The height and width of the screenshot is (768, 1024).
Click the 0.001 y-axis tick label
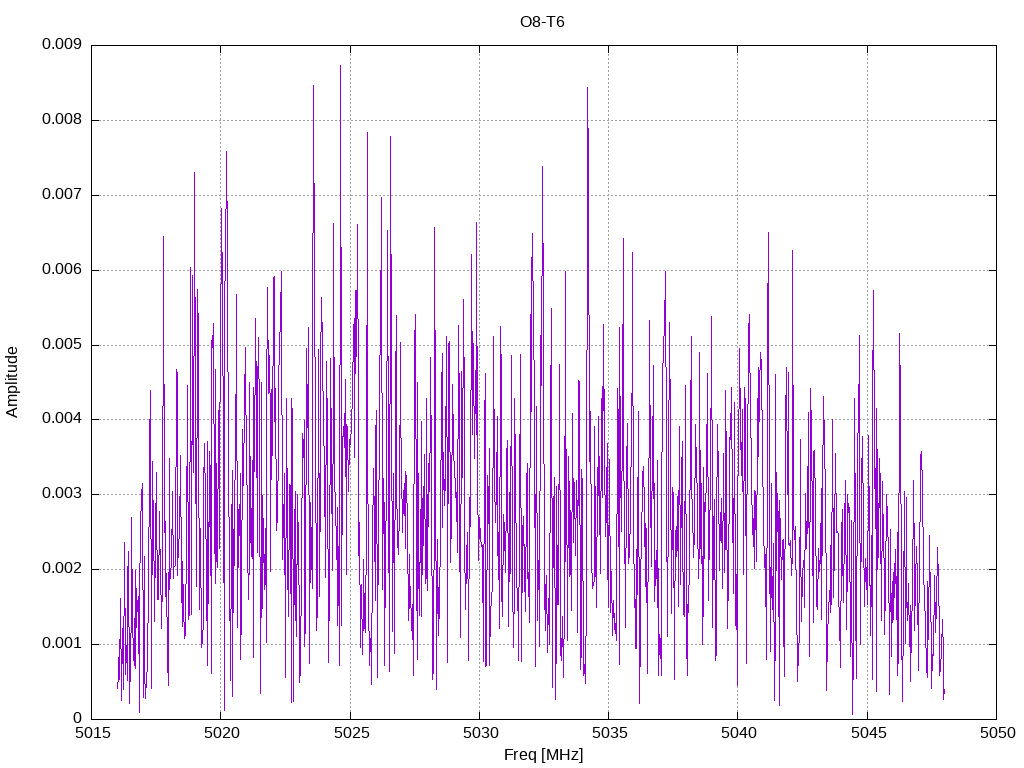tap(62, 644)
